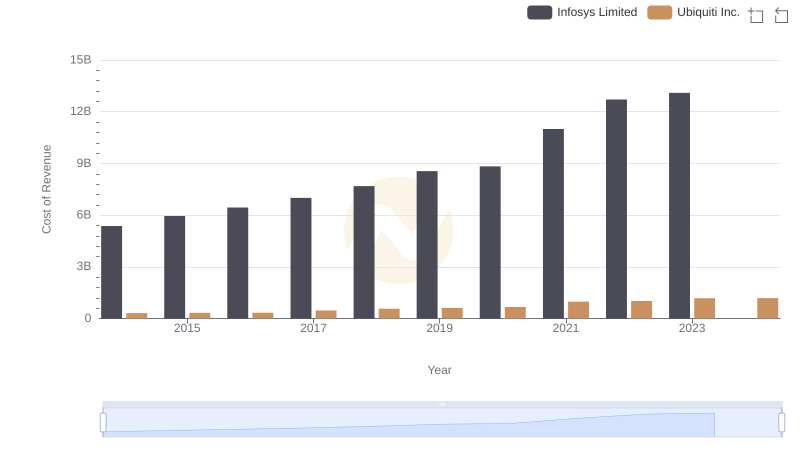Grab the right handle of the range slider
The width and height of the screenshot is (800, 461).
(781, 422)
